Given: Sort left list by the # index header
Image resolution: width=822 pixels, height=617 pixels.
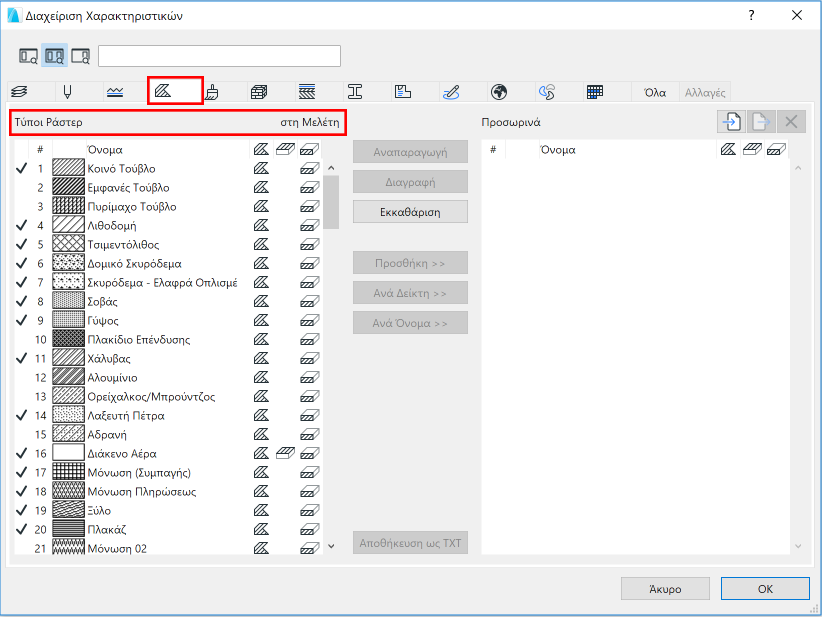Looking at the screenshot, I should (x=40, y=150).
